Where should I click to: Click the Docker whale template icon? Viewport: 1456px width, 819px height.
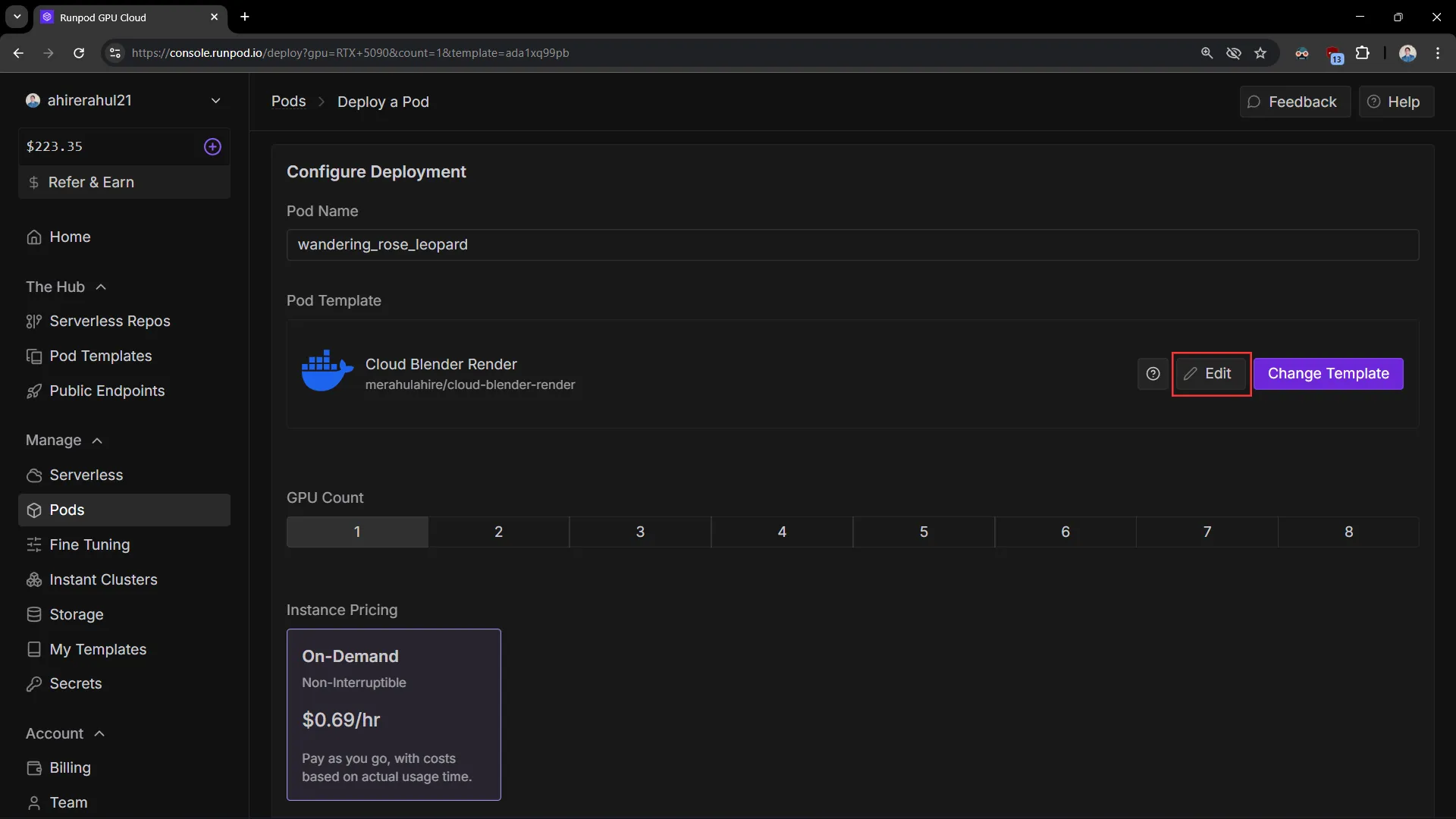point(327,371)
